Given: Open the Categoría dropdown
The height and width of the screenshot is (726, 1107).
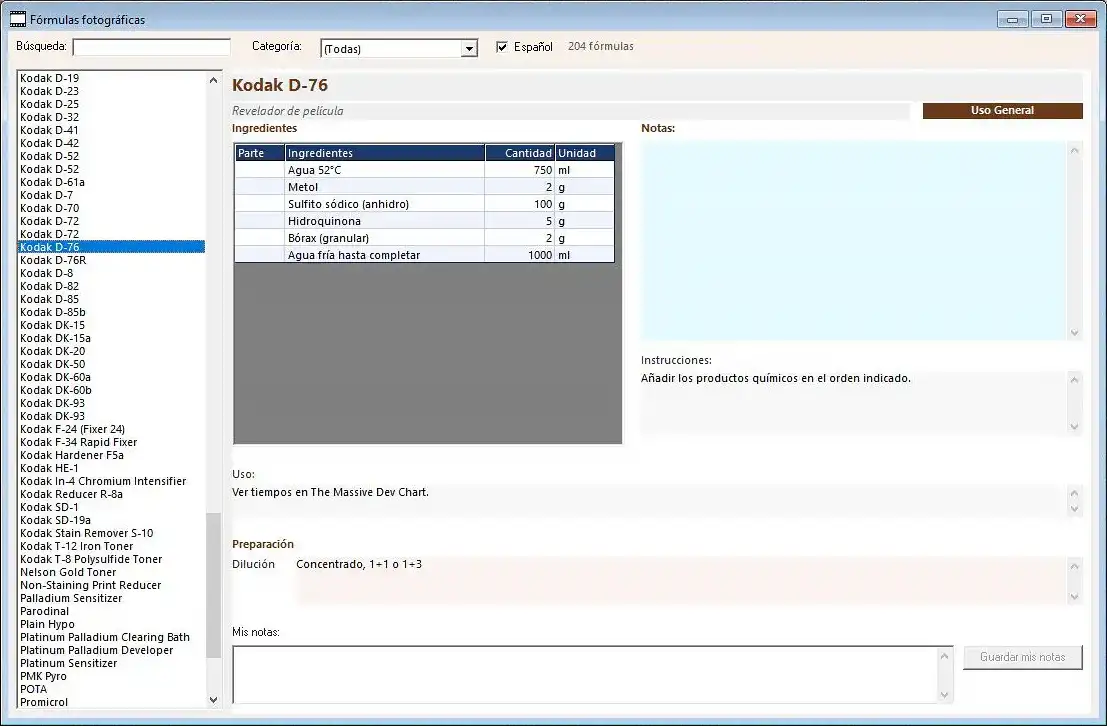Looking at the screenshot, I should [469, 49].
